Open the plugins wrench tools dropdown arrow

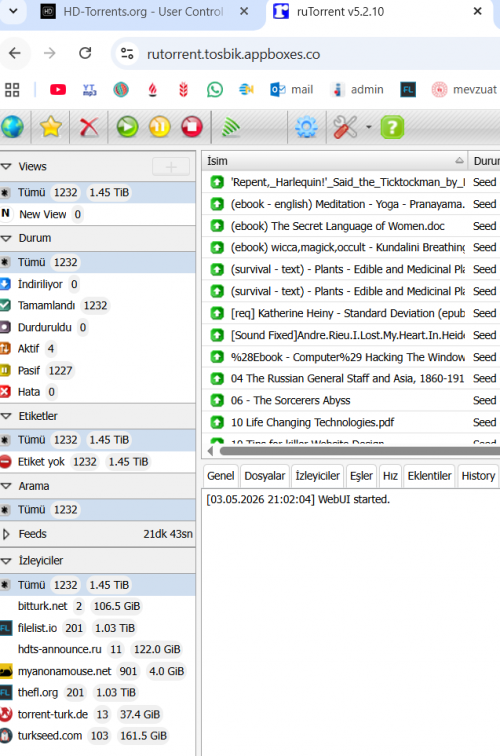(x=369, y=127)
